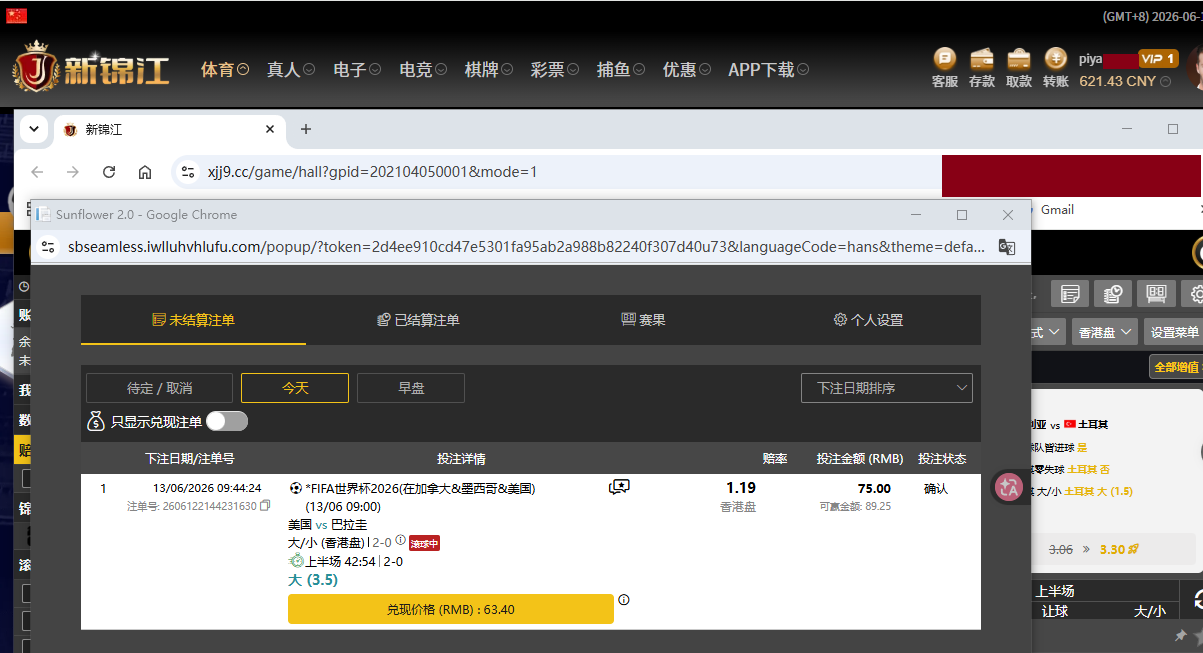Open Chrome tab search dropdown

(34, 129)
